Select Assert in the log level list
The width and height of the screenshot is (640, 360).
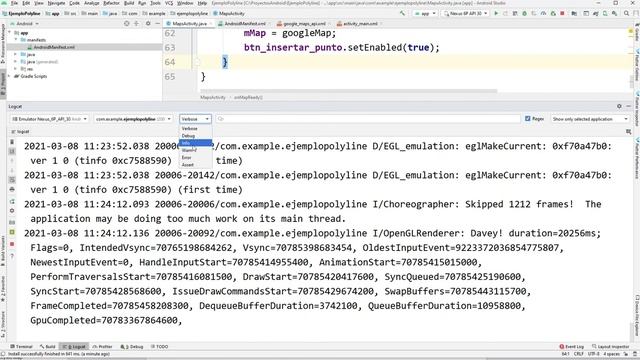click(196, 165)
